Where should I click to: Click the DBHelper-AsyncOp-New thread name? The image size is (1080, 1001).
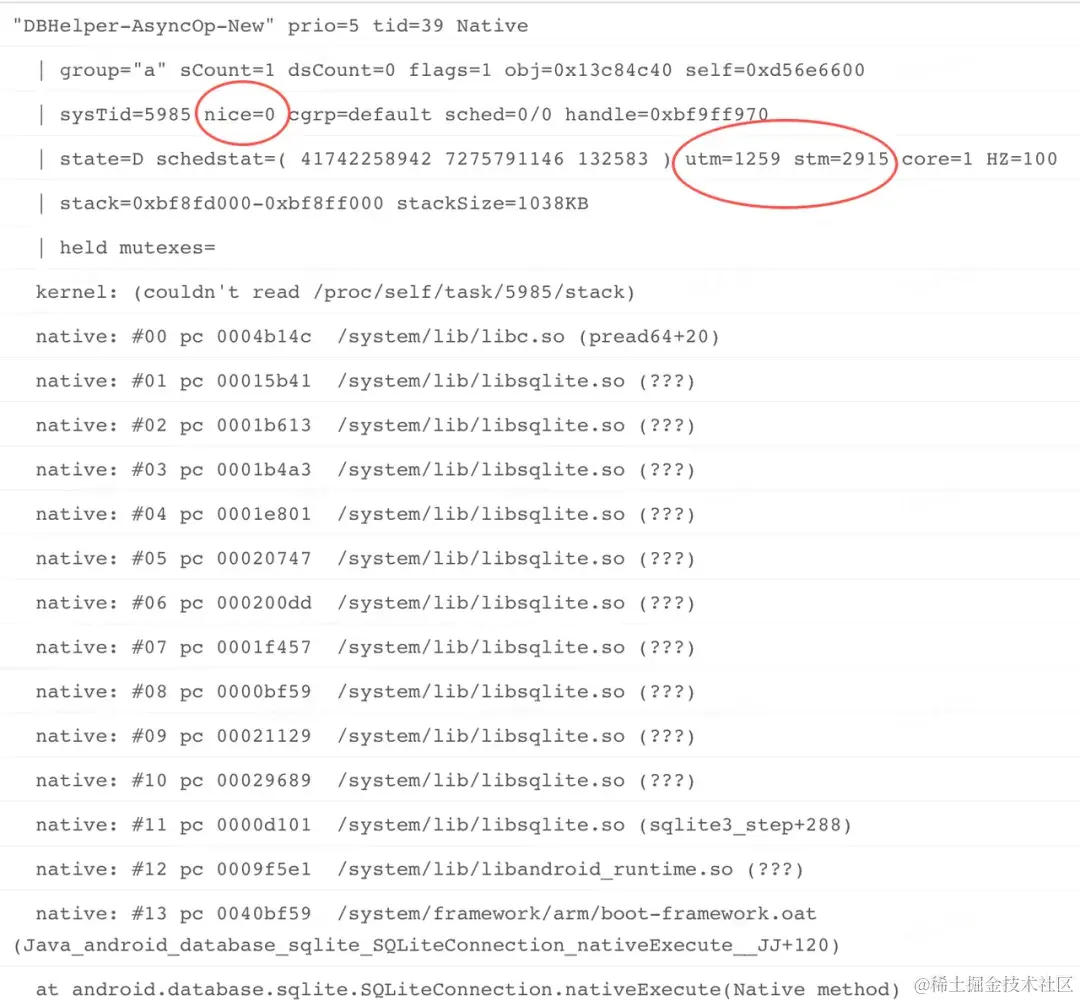tap(143, 26)
